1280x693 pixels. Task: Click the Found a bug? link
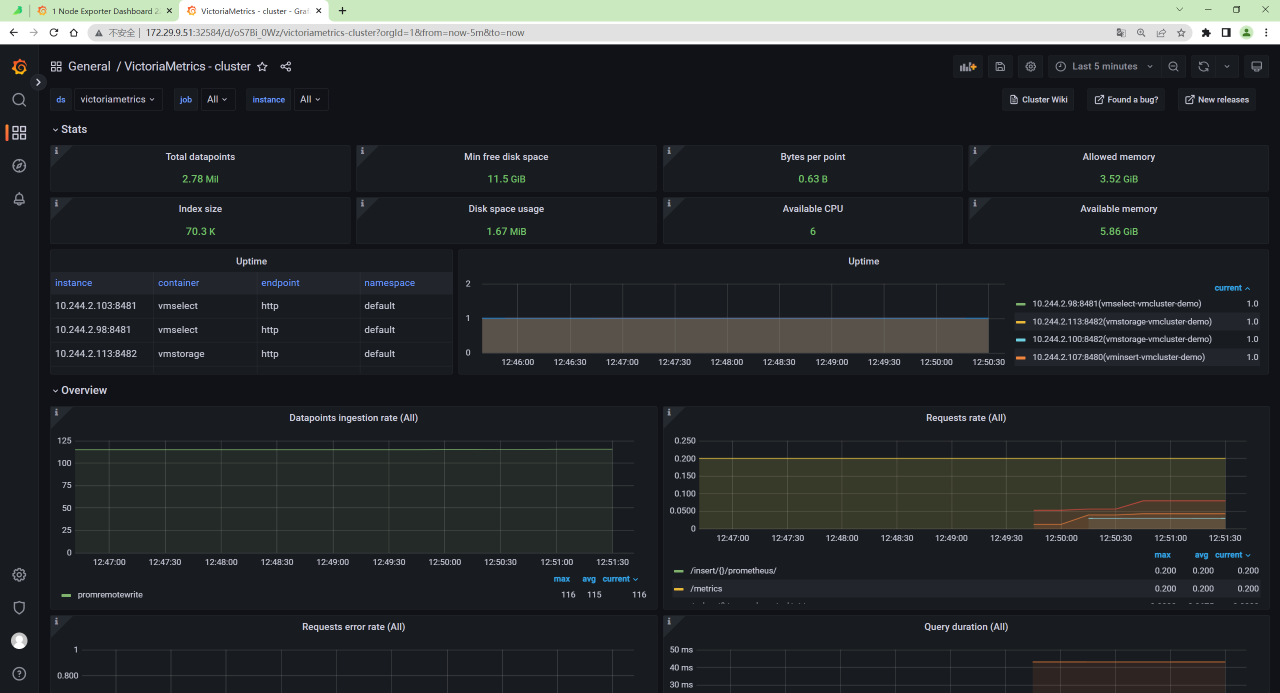click(x=1125, y=100)
